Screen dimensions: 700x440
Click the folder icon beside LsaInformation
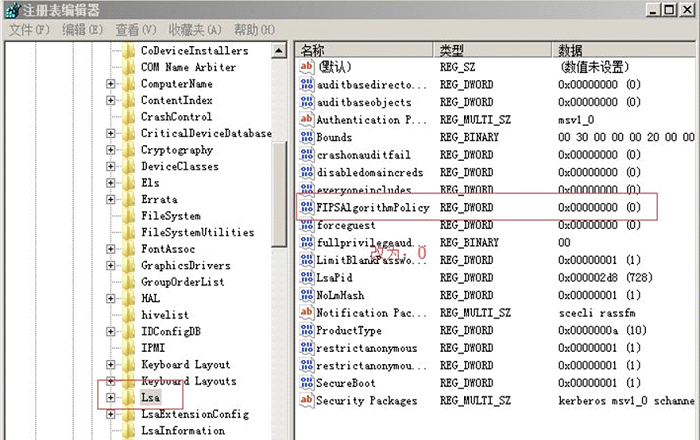pyautogui.click(x=129, y=431)
